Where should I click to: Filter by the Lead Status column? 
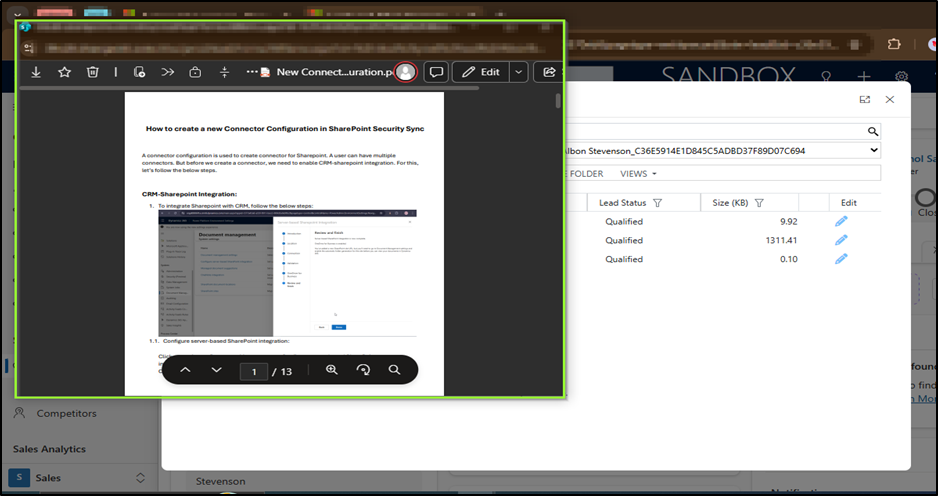tap(657, 203)
